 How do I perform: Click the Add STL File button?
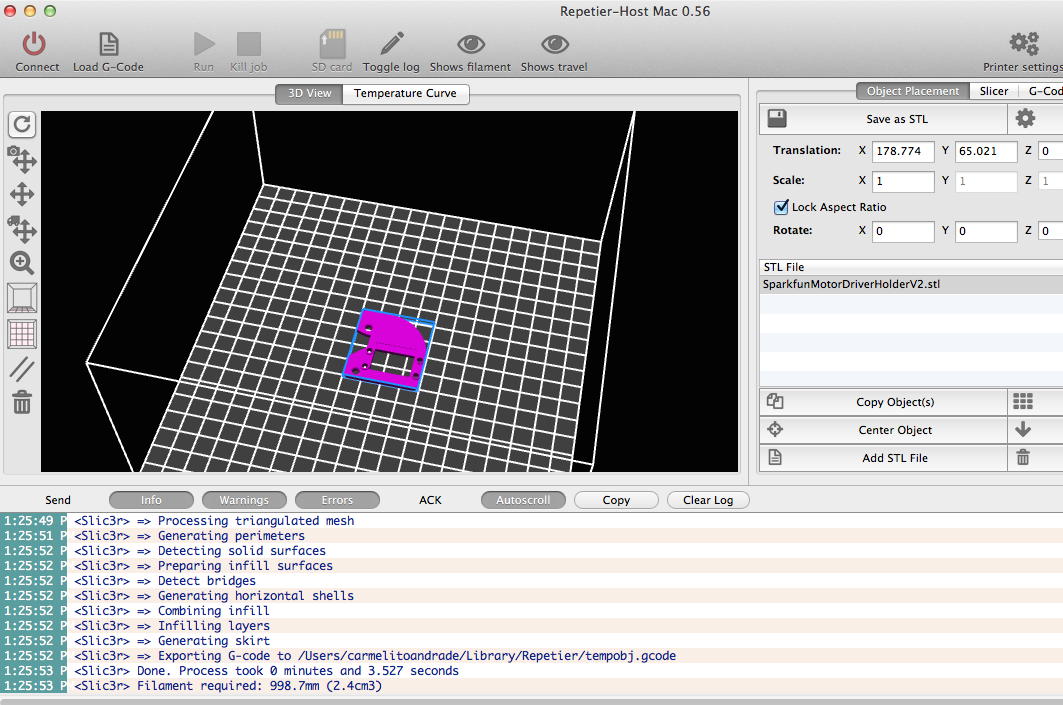click(895, 458)
